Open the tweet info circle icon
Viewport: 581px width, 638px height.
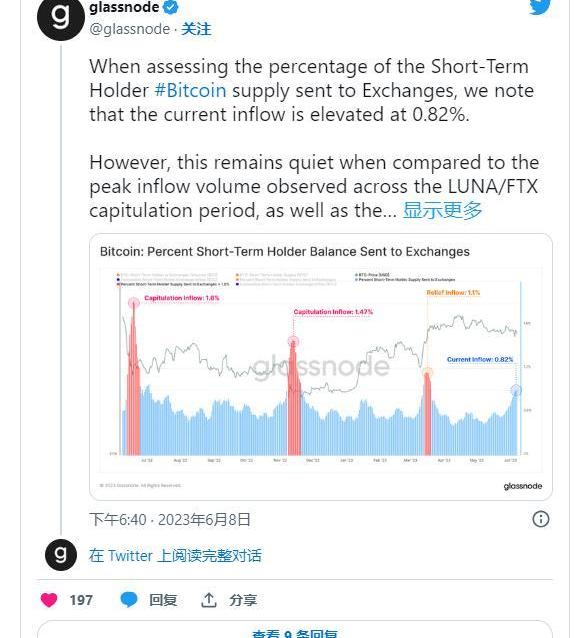tap(540, 519)
